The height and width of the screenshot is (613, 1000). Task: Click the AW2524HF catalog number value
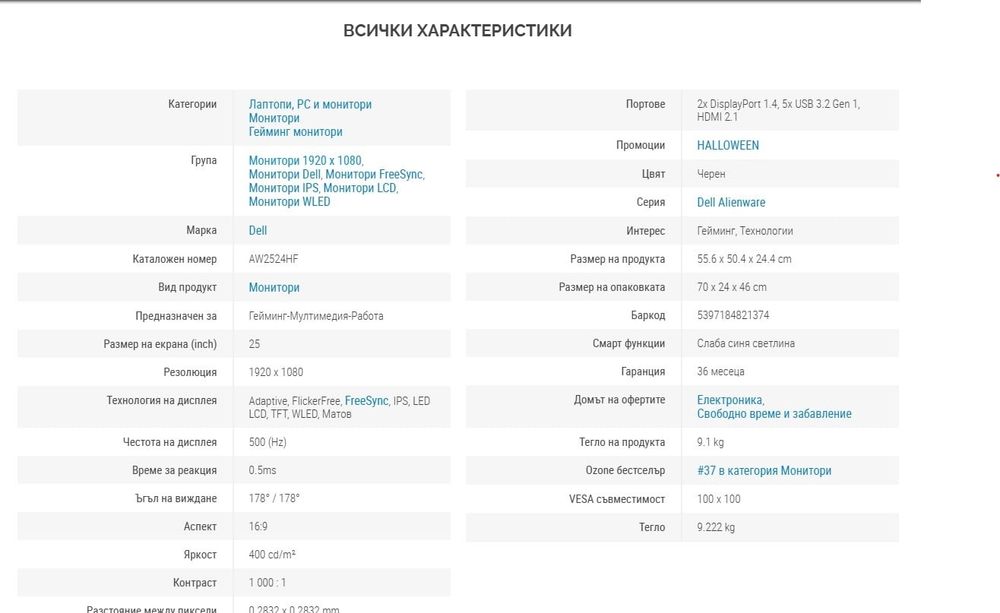(x=273, y=260)
